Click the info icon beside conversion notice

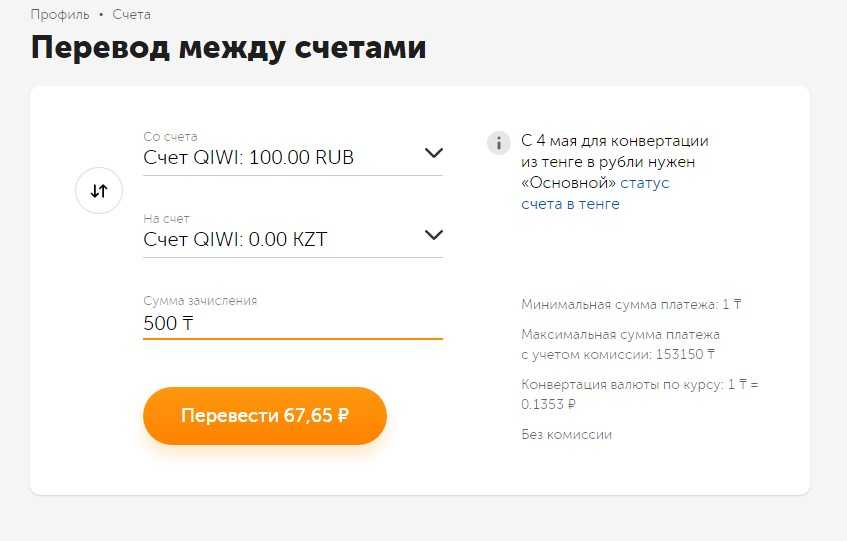pos(498,142)
